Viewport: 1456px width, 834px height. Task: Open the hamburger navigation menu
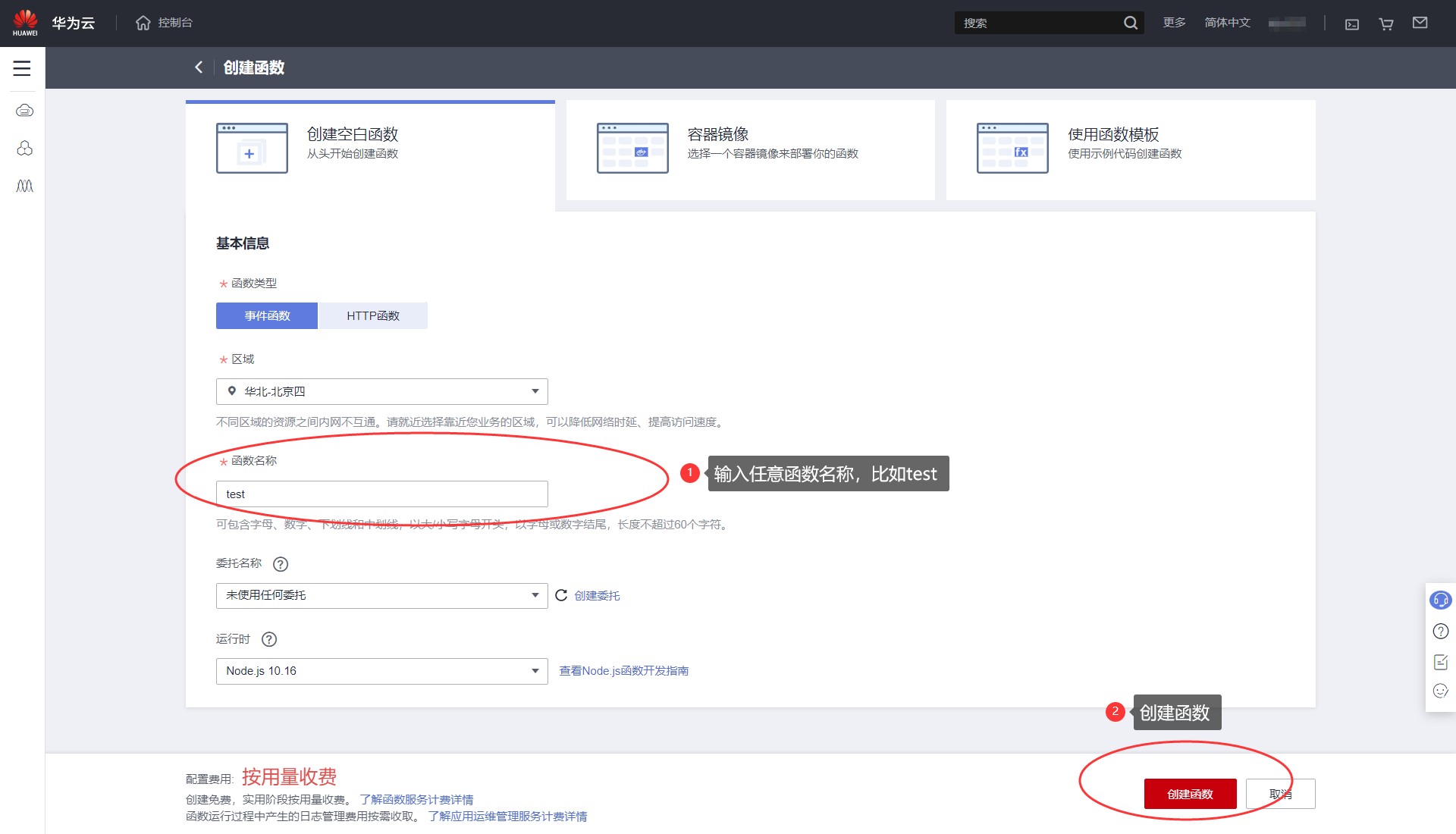point(22,68)
